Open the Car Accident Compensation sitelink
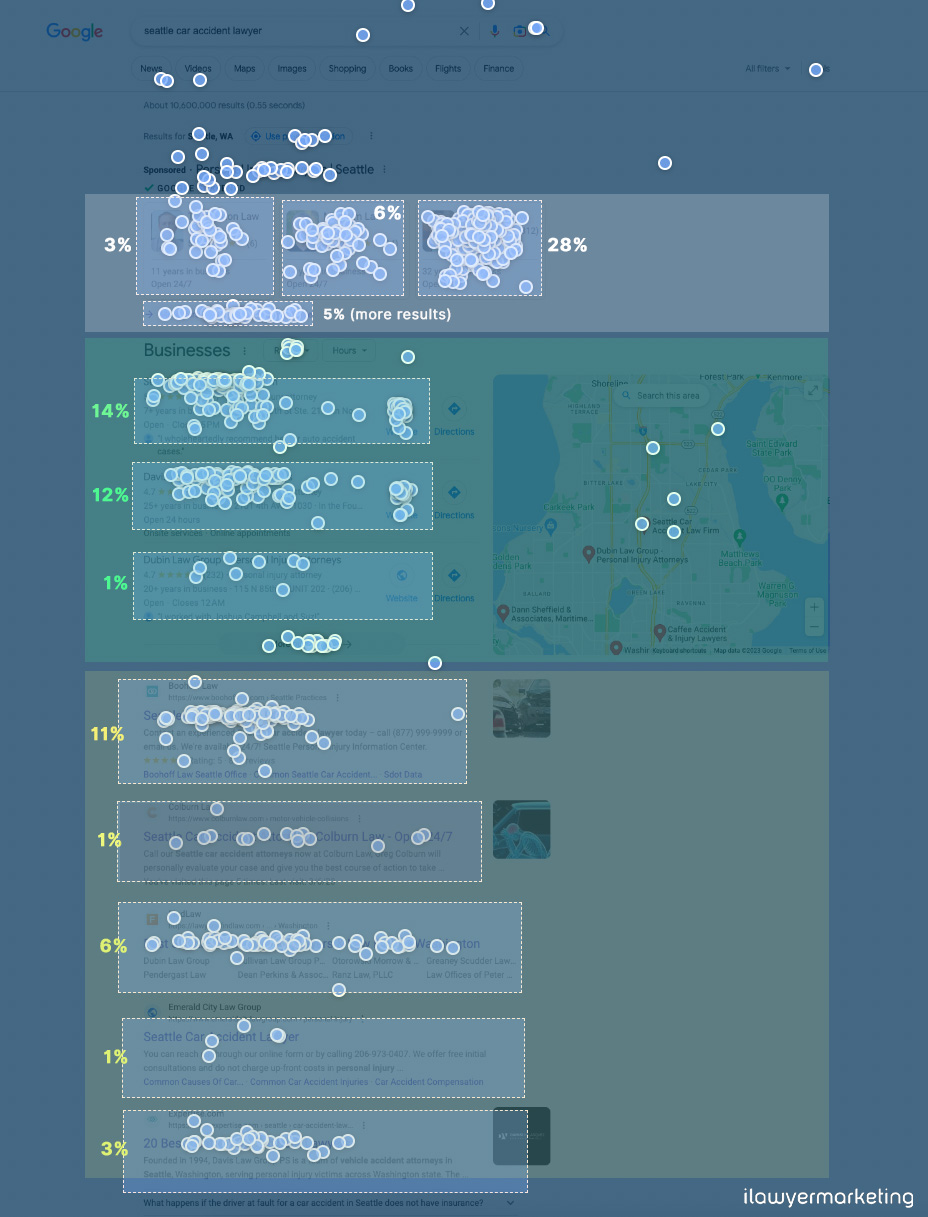The image size is (928, 1217). tap(429, 1082)
